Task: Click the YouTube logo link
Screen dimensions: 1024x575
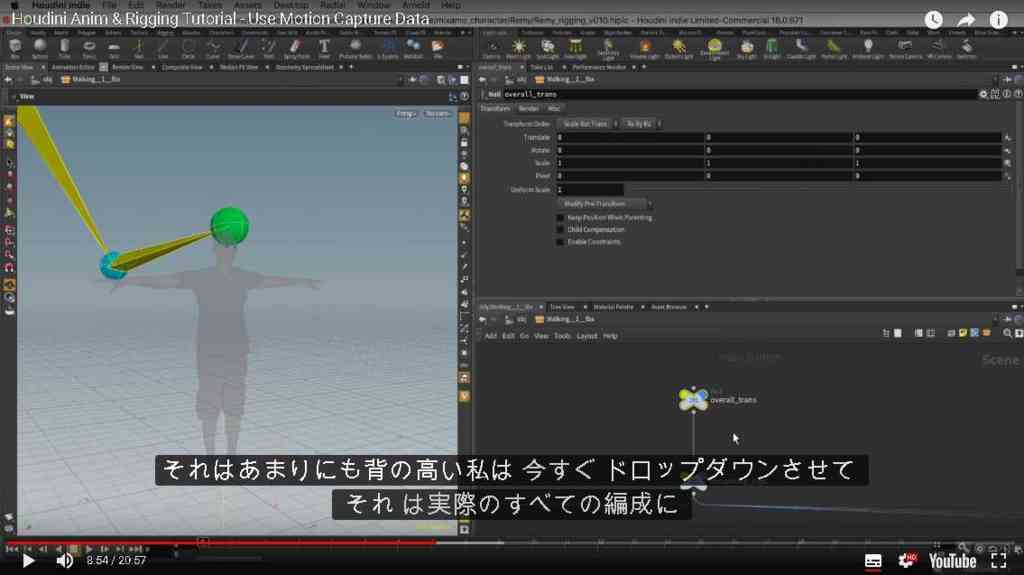Action: point(953,561)
